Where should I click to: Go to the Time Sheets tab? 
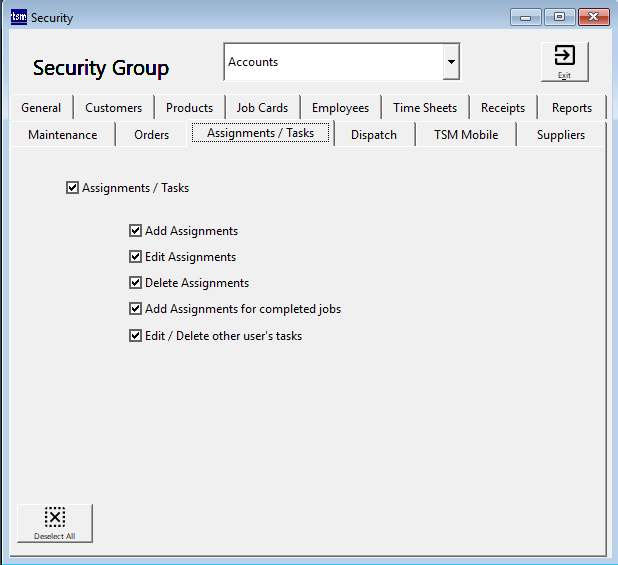(x=424, y=108)
